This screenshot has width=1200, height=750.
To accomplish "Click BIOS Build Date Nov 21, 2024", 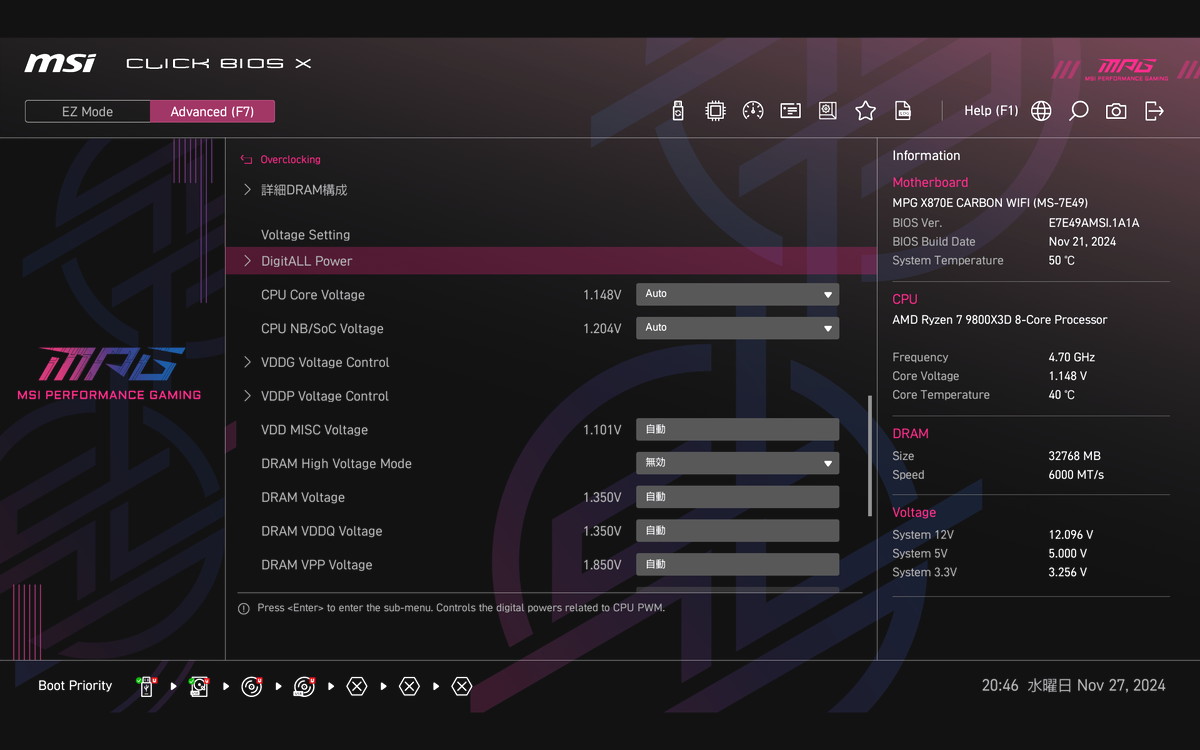I will tap(1082, 242).
